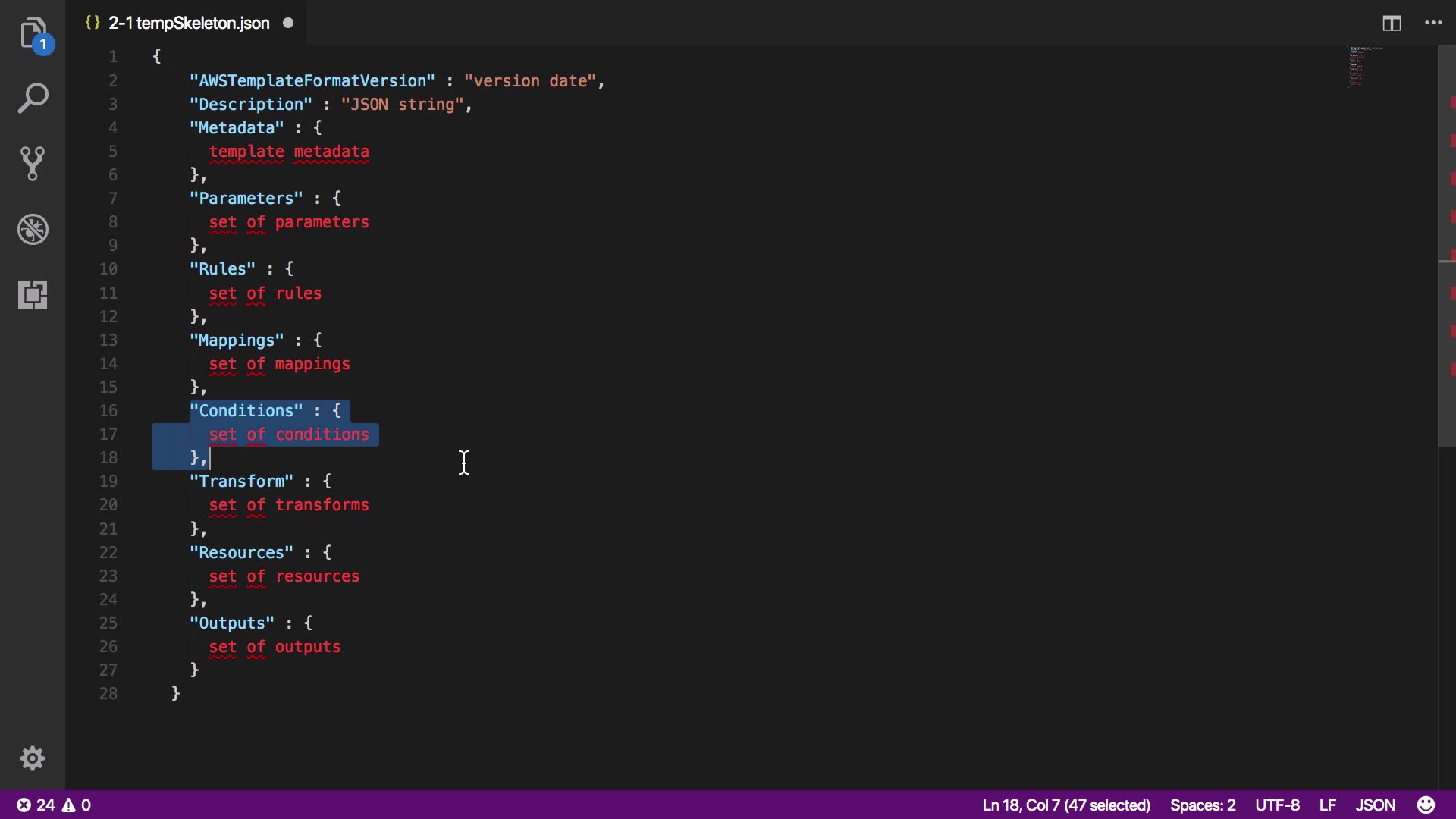
Task: Open Source Control view icon
Action: pos(33,164)
